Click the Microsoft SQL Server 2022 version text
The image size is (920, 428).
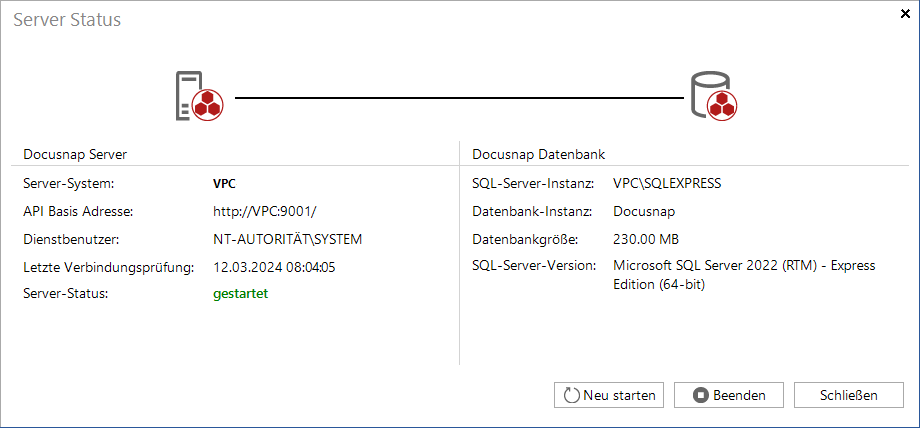[x=744, y=275]
